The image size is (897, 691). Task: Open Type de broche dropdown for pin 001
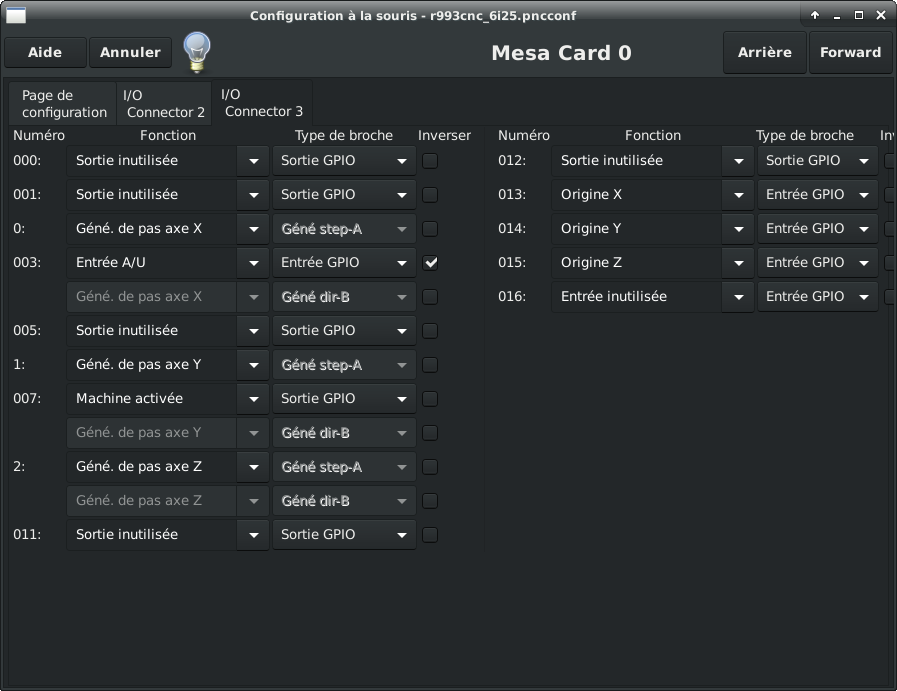pyautogui.click(x=344, y=194)
